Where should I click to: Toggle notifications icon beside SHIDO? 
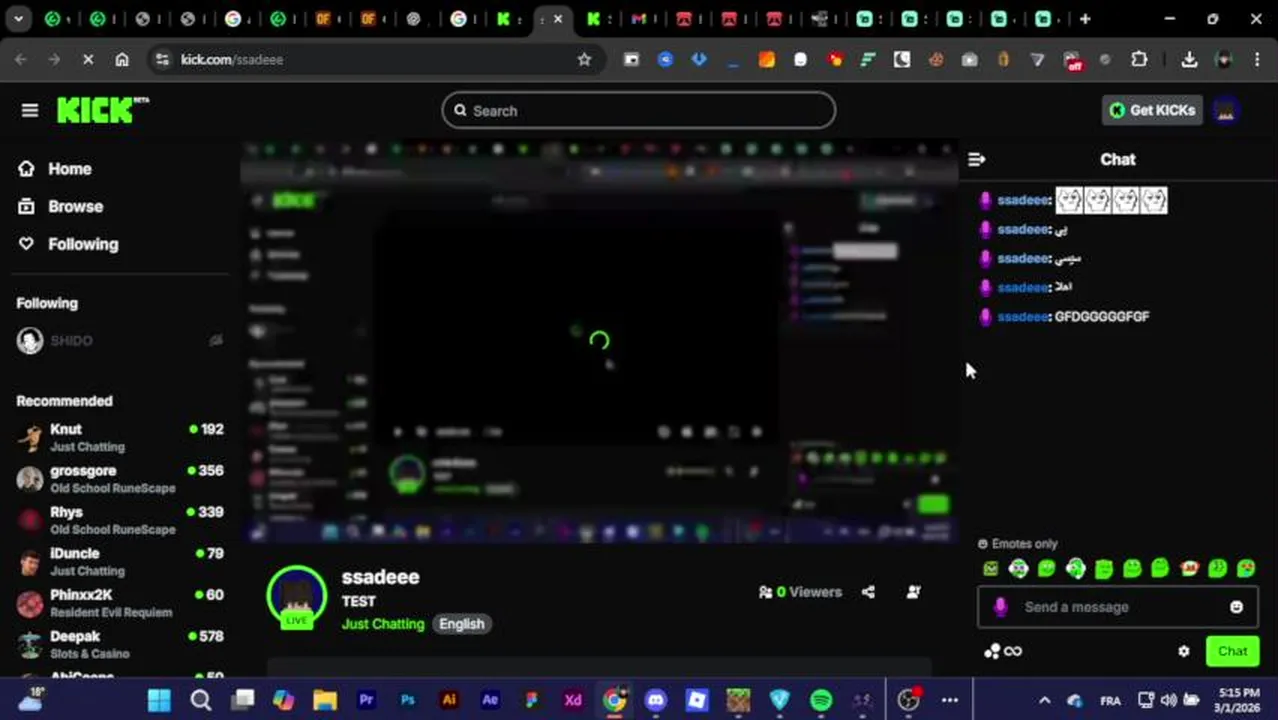click(x=215, y=341)
